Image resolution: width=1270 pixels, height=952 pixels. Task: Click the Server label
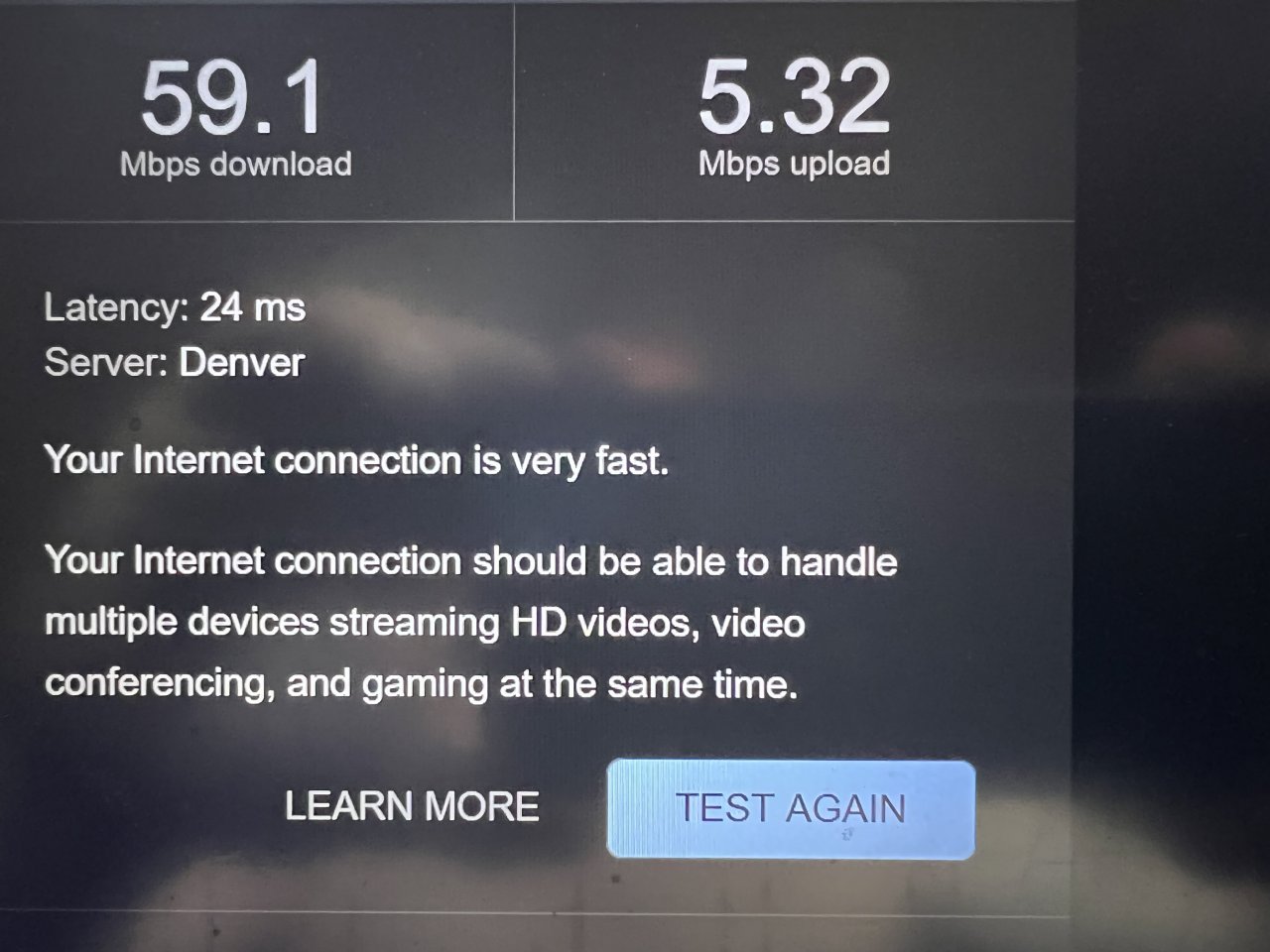[105, 362]
